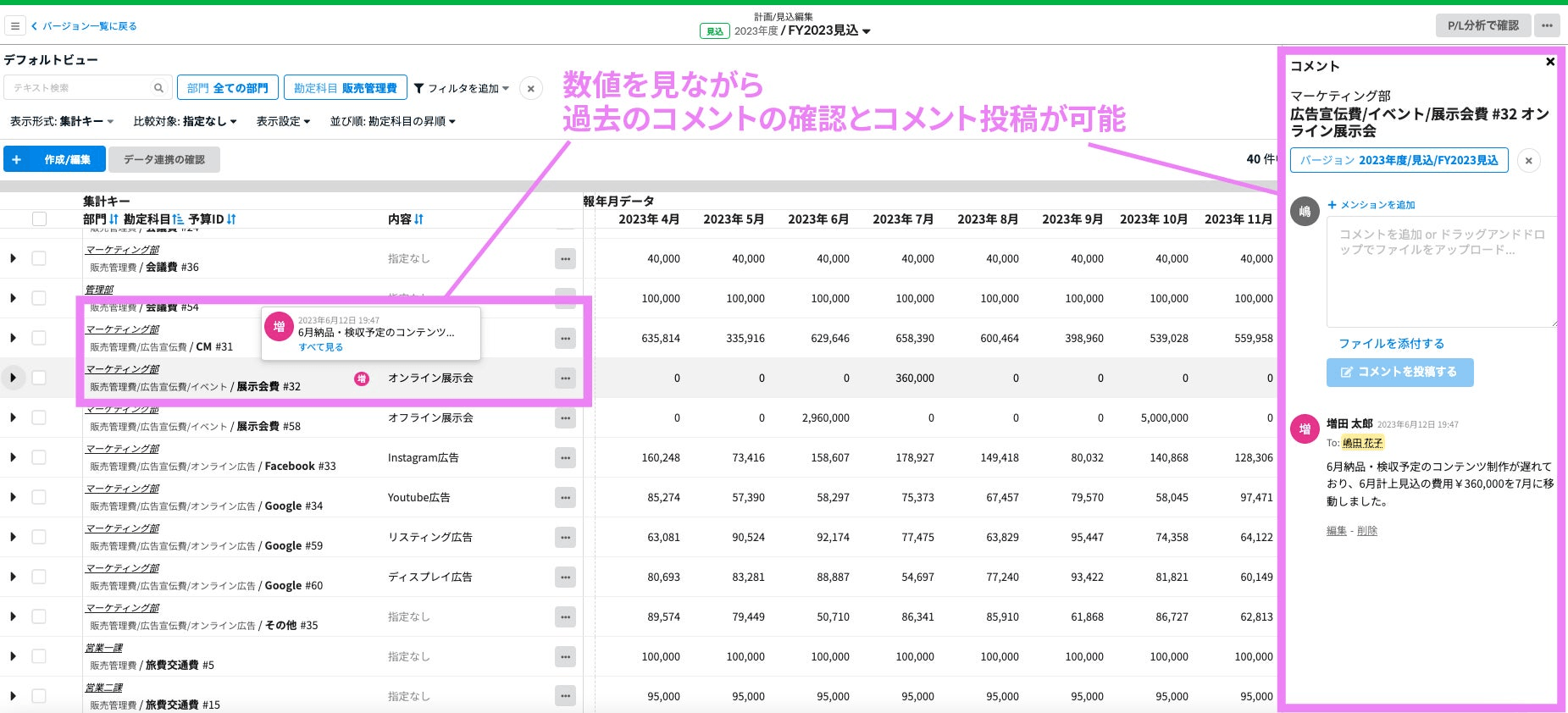Remove the version filter in comment panel
The image size is (1568, 713).
1528,161
